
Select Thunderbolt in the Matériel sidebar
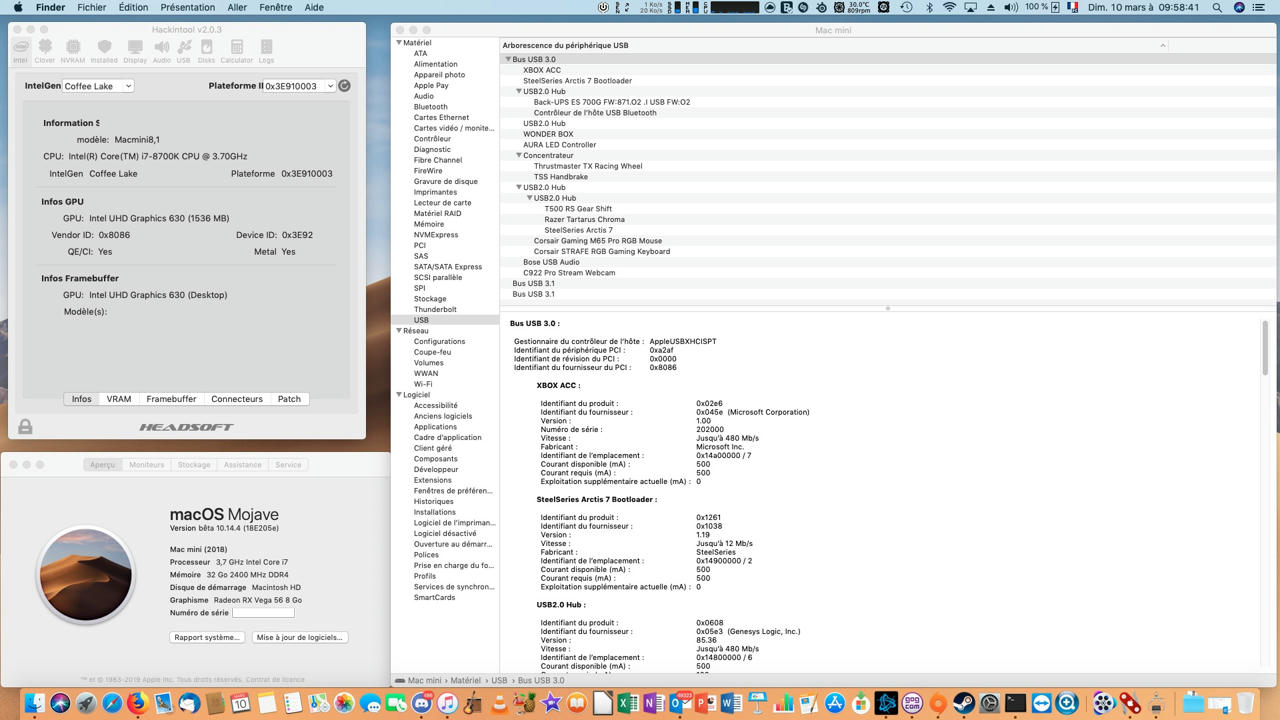[x=435, y=309]
